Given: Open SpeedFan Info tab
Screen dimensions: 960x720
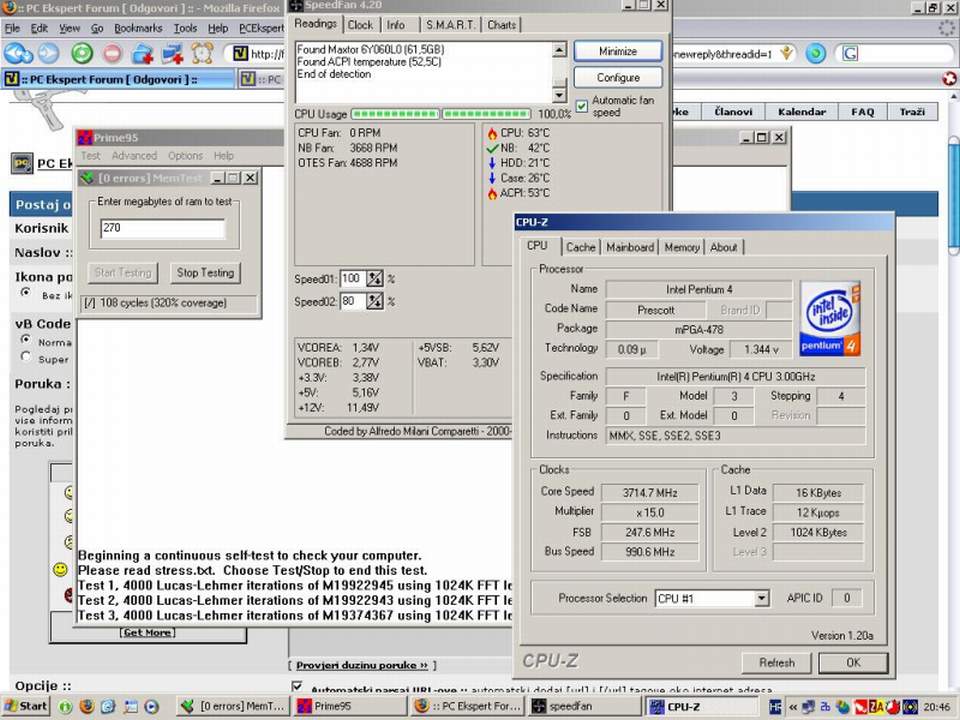Looking at the screenshot, I should point(396,25).
